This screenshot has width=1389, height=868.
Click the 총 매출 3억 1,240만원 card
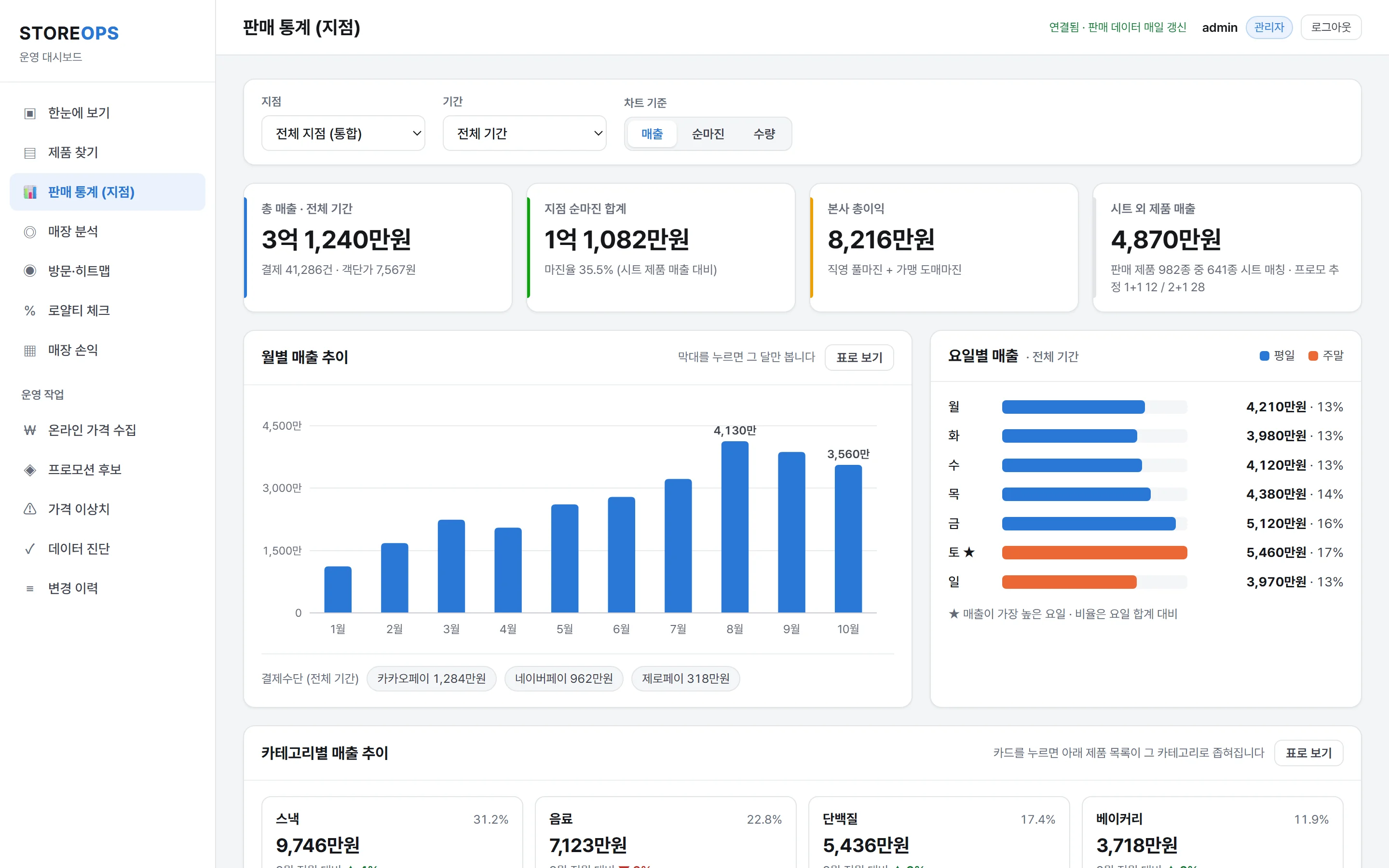(378, 247)
